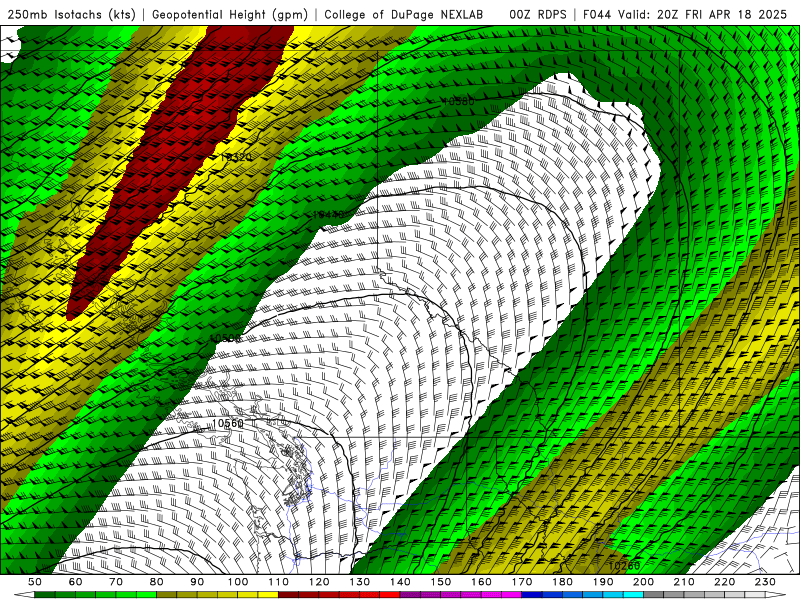The width and height of the screenshot is (800, 600).
Task: Click the 90 value on the color scale
Action: pos(197,582)
